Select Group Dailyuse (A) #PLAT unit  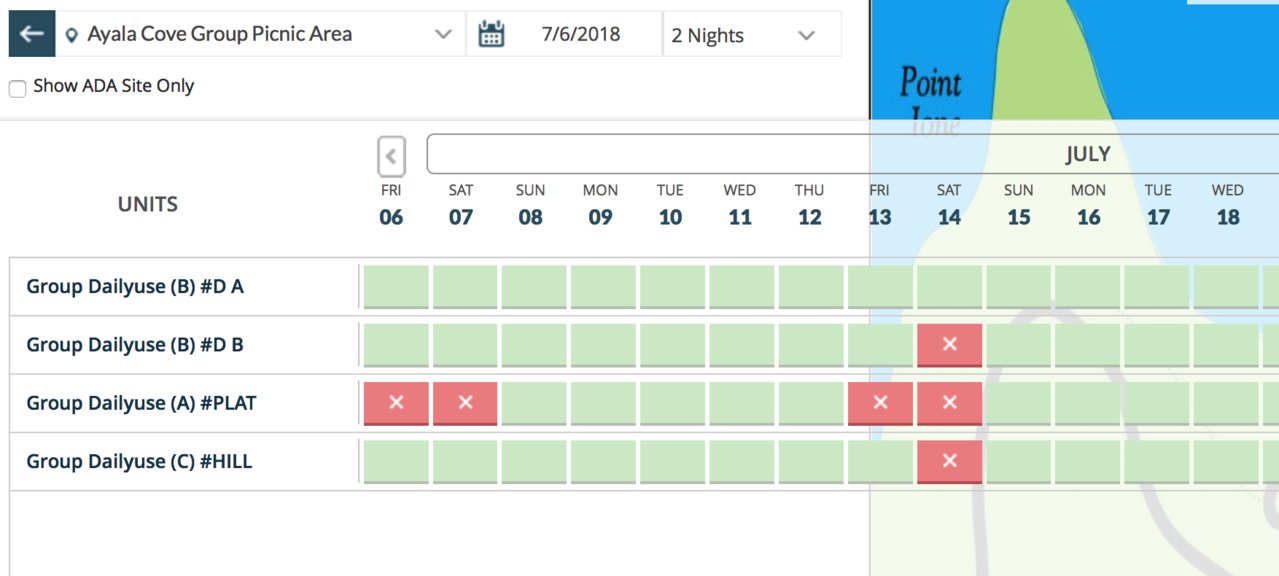[x=141, y=403]
